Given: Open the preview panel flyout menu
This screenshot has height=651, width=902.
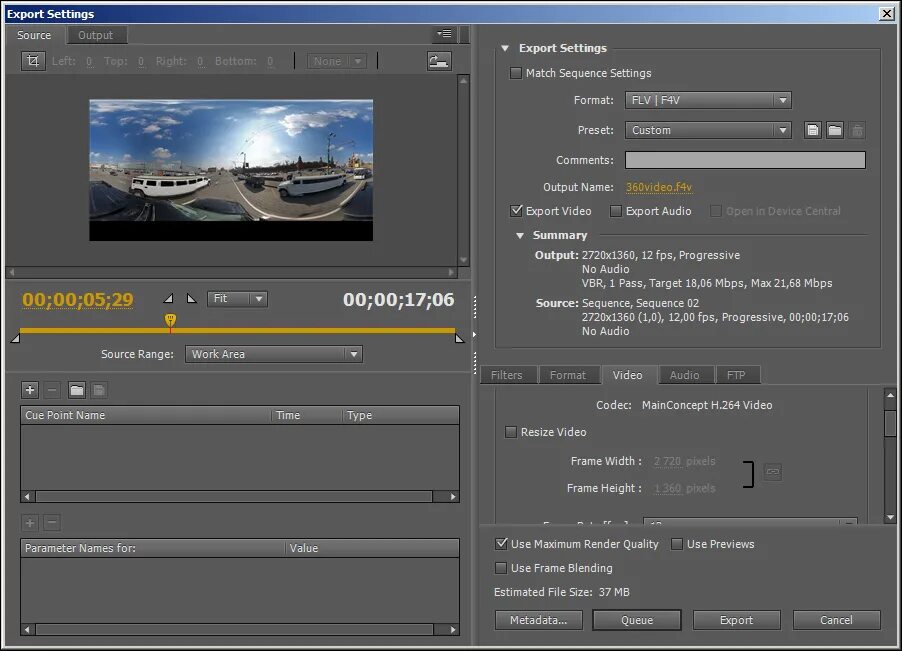Looking at the screenshot, I should tap(444, 35).
